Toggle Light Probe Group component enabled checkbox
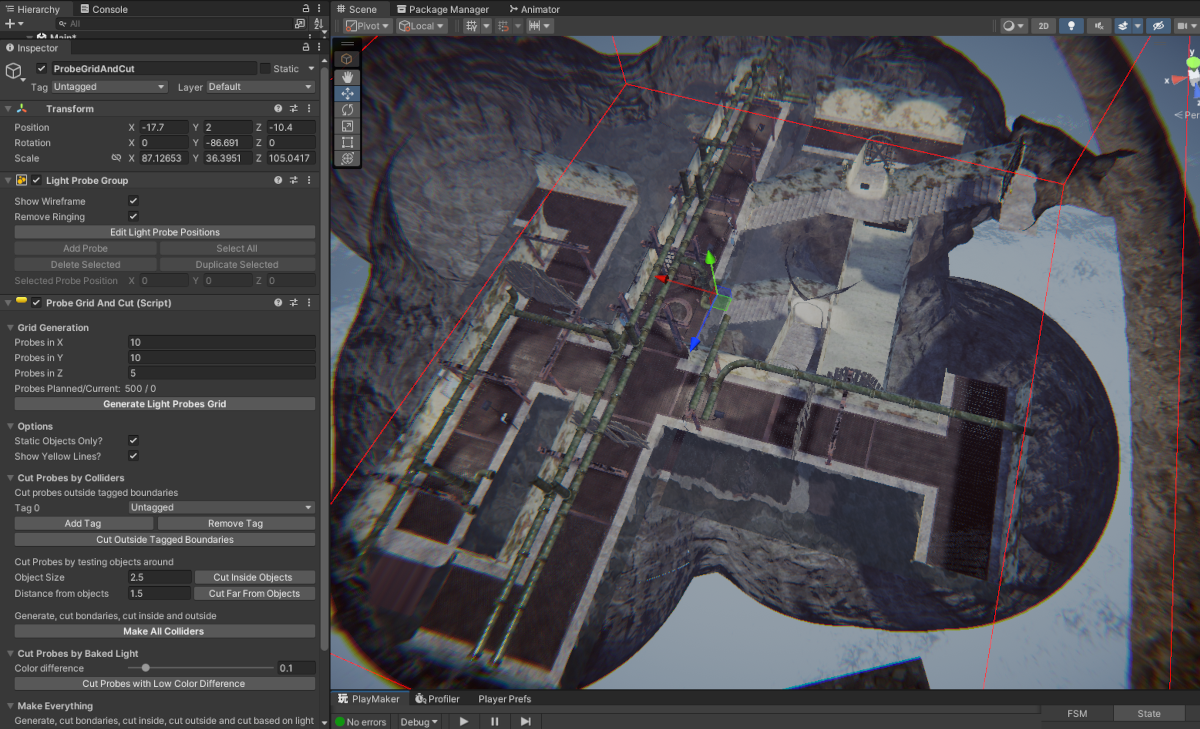 point(37,180)
